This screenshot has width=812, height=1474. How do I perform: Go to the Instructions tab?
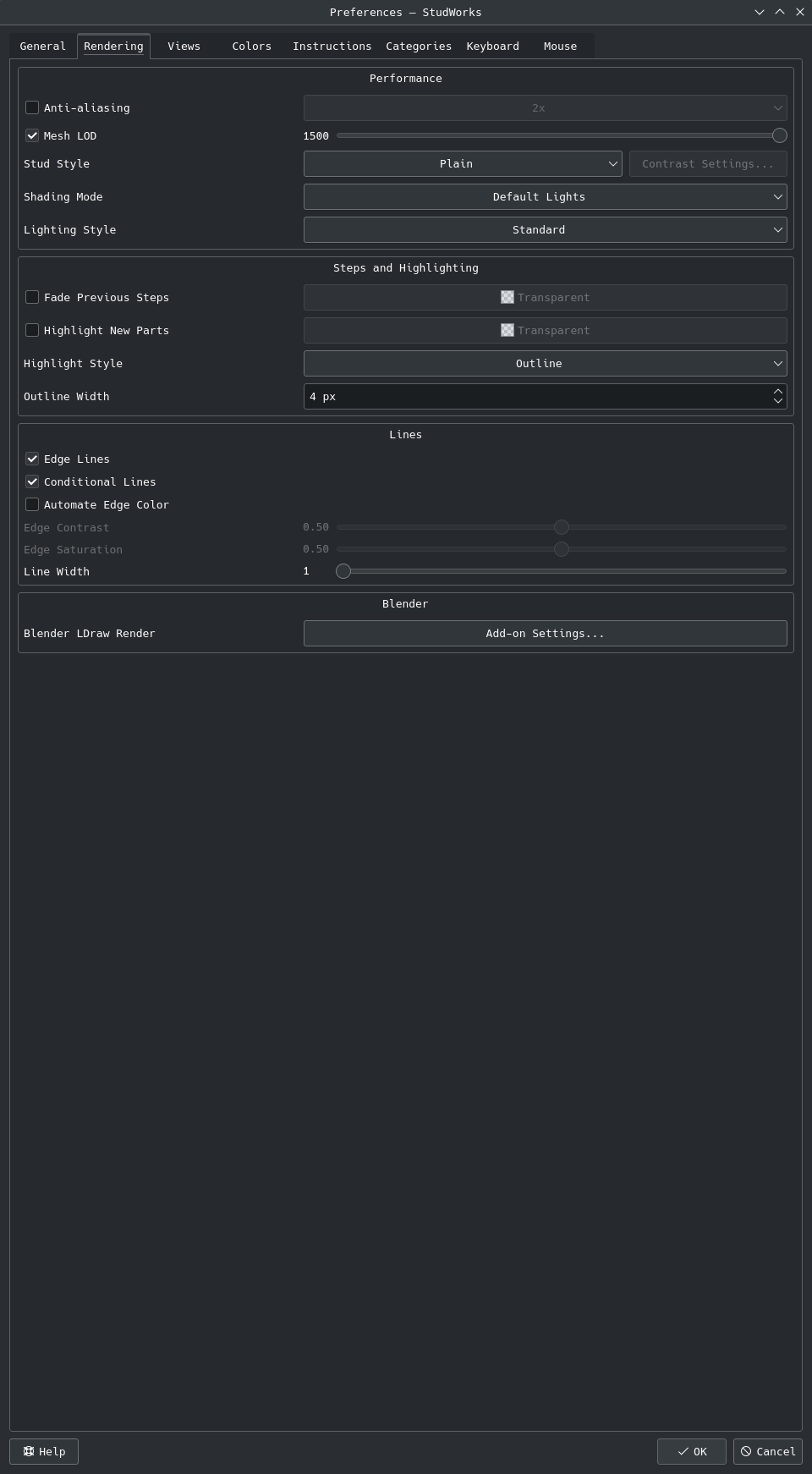coord(332,47)
